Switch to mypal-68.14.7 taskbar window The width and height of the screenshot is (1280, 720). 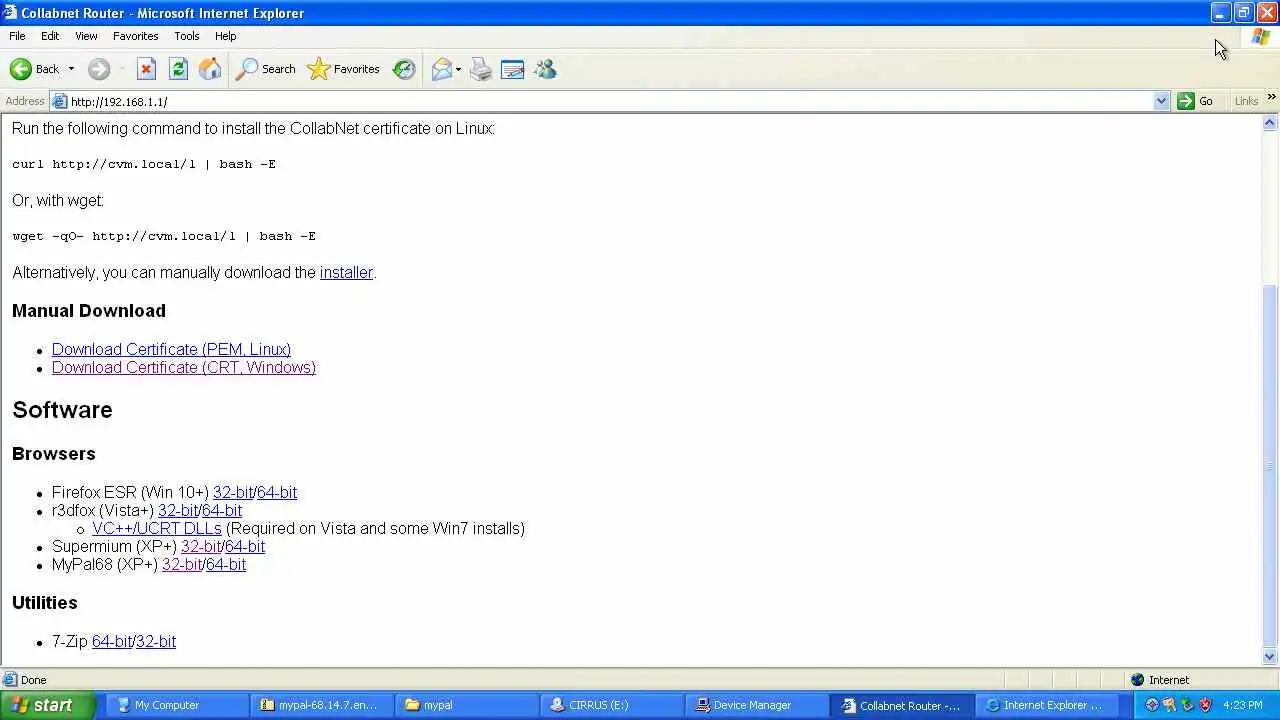320,705
